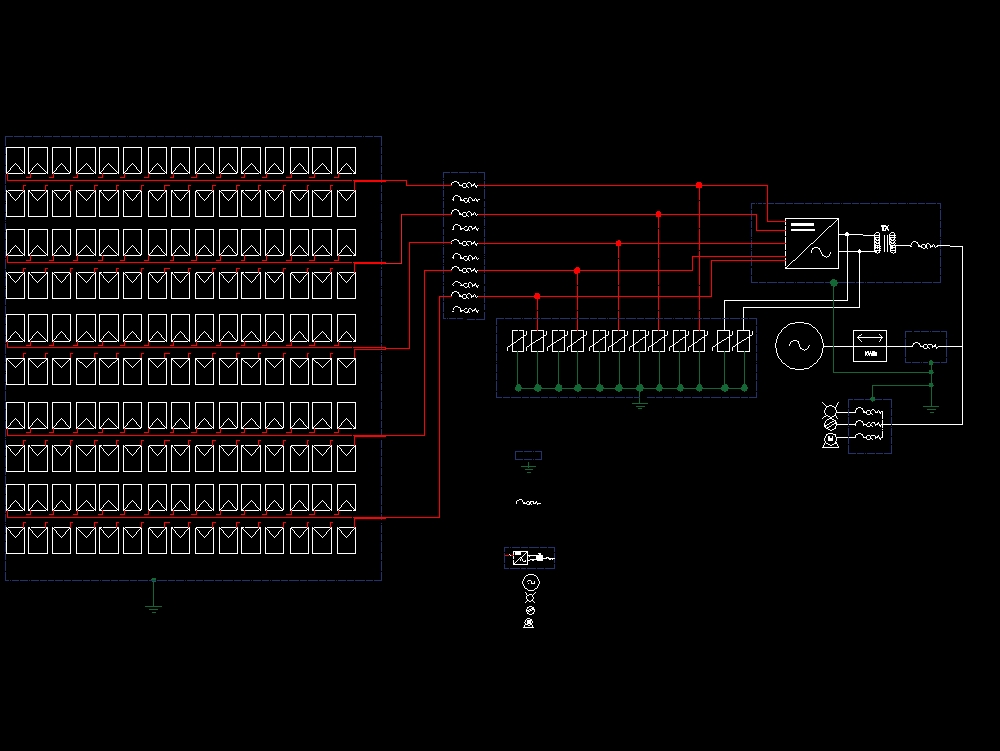Click the green ground symbol under the arrester bank

pos(640,403)
